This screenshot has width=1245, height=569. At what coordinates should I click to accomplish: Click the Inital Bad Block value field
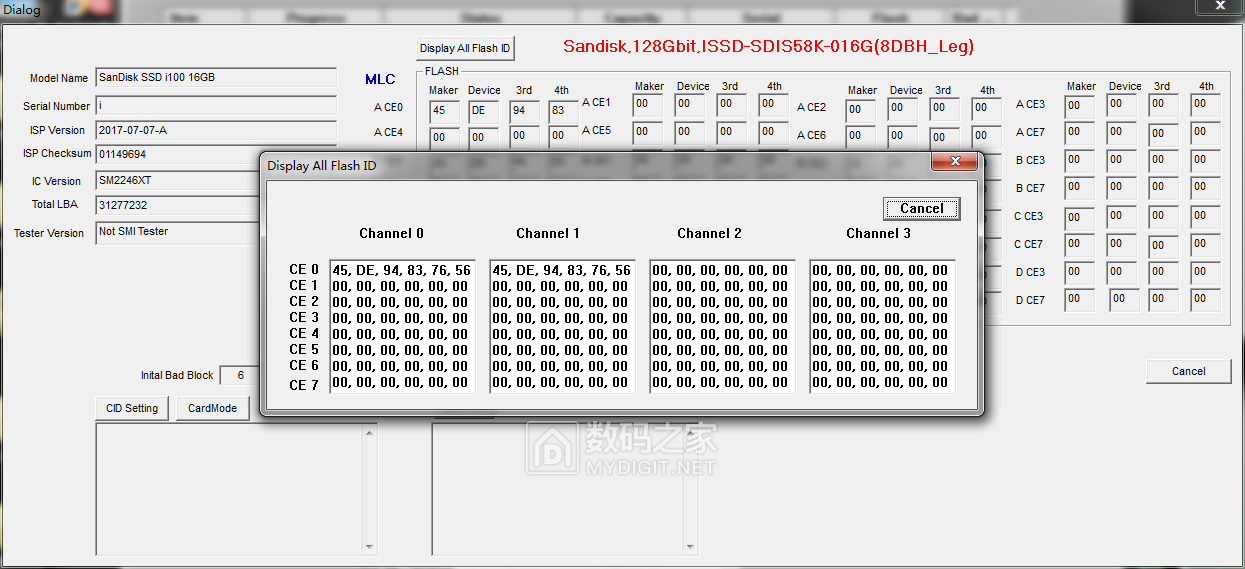pyautogui.click(x=240, y=375)
